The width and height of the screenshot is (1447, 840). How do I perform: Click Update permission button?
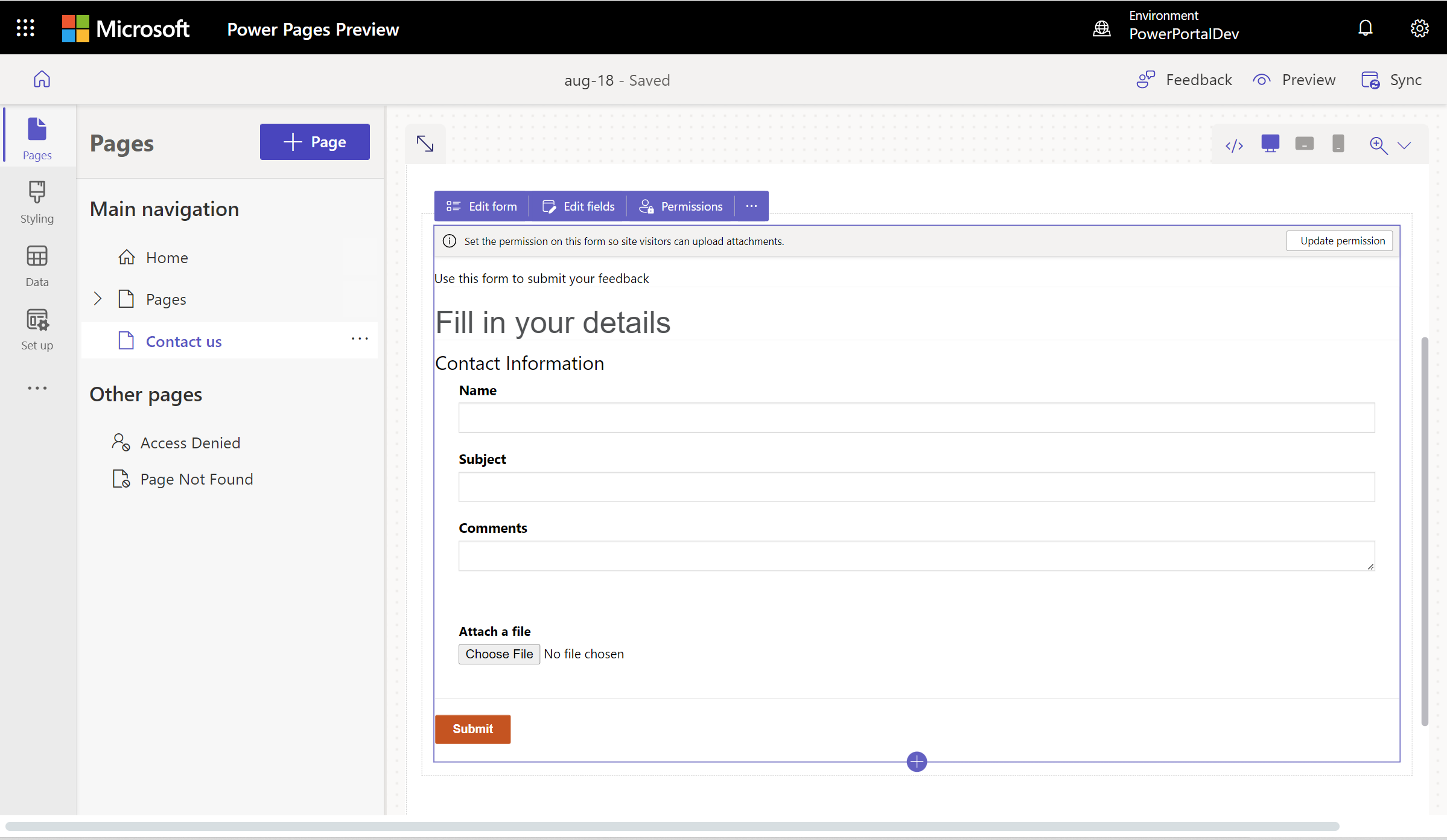[1341, 240]
